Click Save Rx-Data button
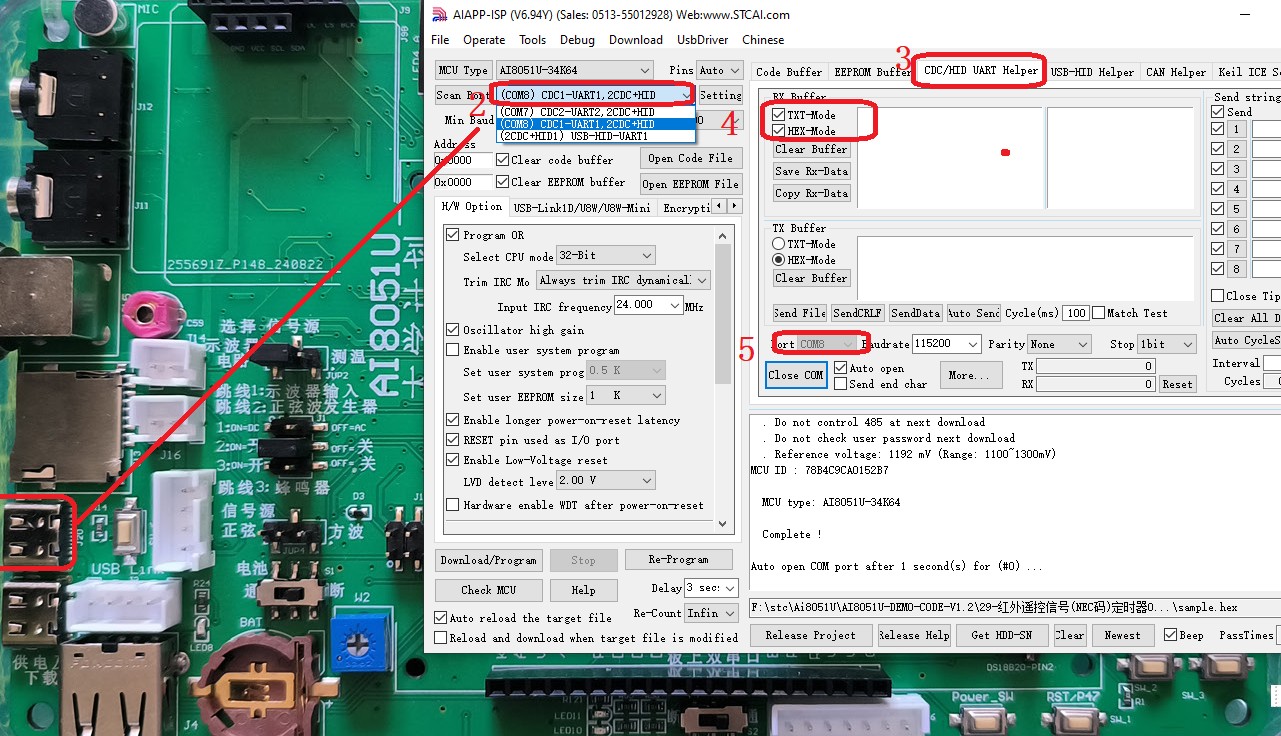The image size is (1281, 736). 811,171
